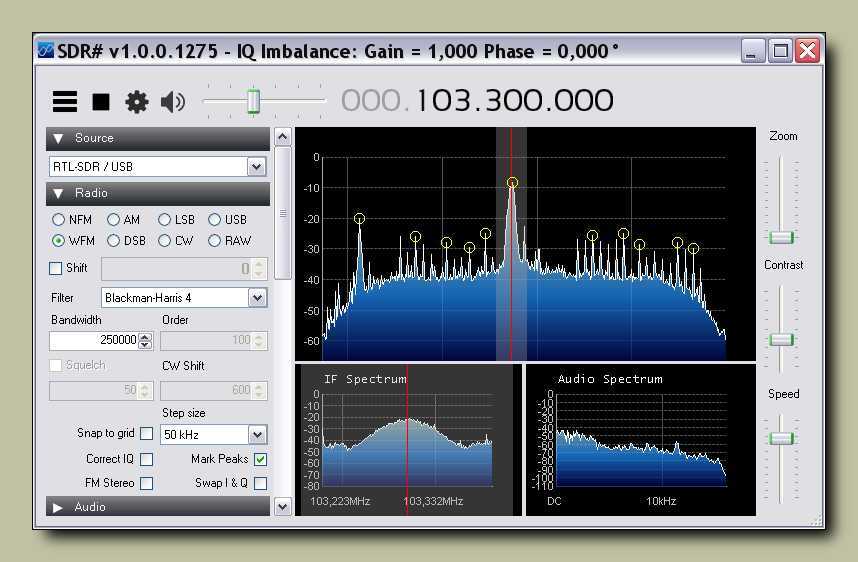Click the Contrast slider handle
Screen dimensions: 858x562
(x=781, y=340)
